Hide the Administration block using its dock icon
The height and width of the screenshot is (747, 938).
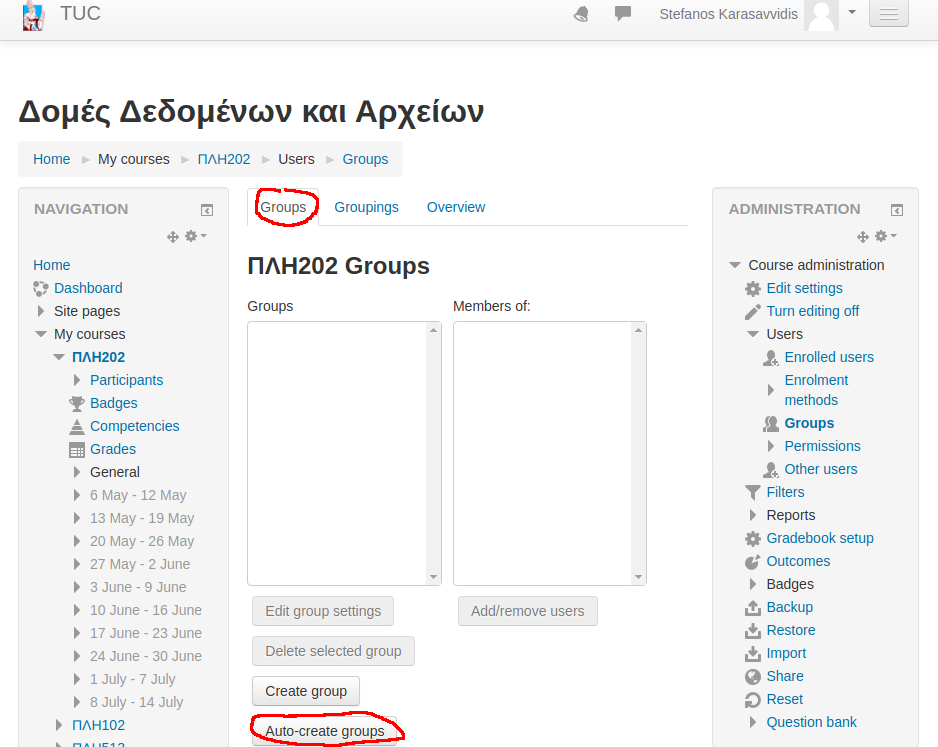(897, 210)
